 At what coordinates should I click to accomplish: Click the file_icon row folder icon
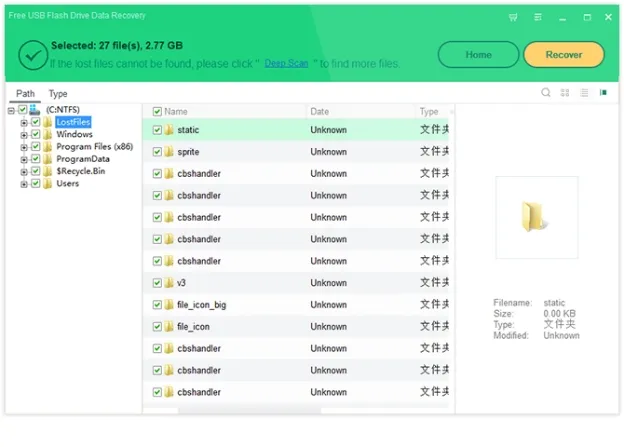point(169,326)
